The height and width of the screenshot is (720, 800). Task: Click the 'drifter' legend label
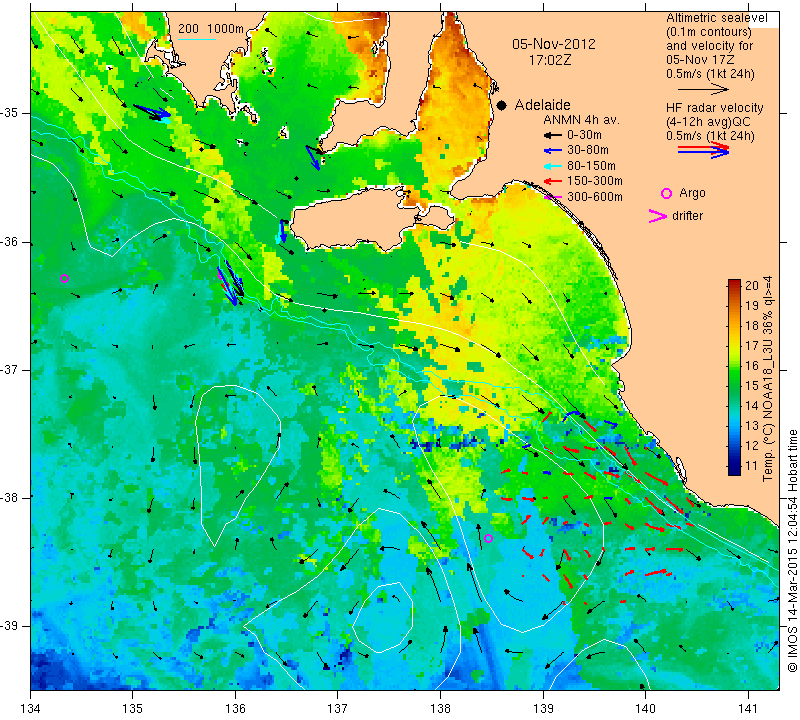pos(687,216)
